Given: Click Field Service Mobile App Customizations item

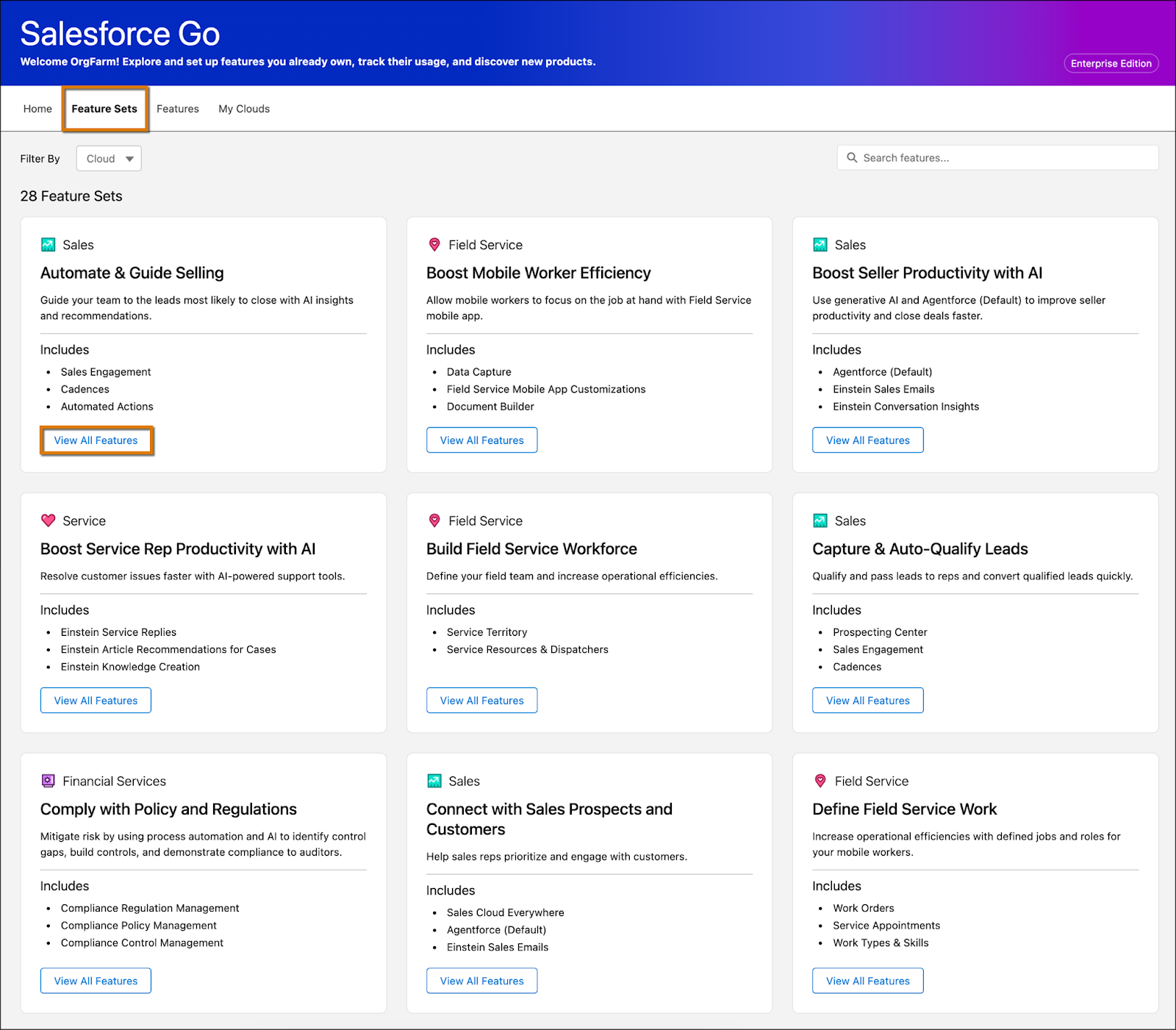Looking at the screenshot, I should pyautogui.click(x=546, y=389).
